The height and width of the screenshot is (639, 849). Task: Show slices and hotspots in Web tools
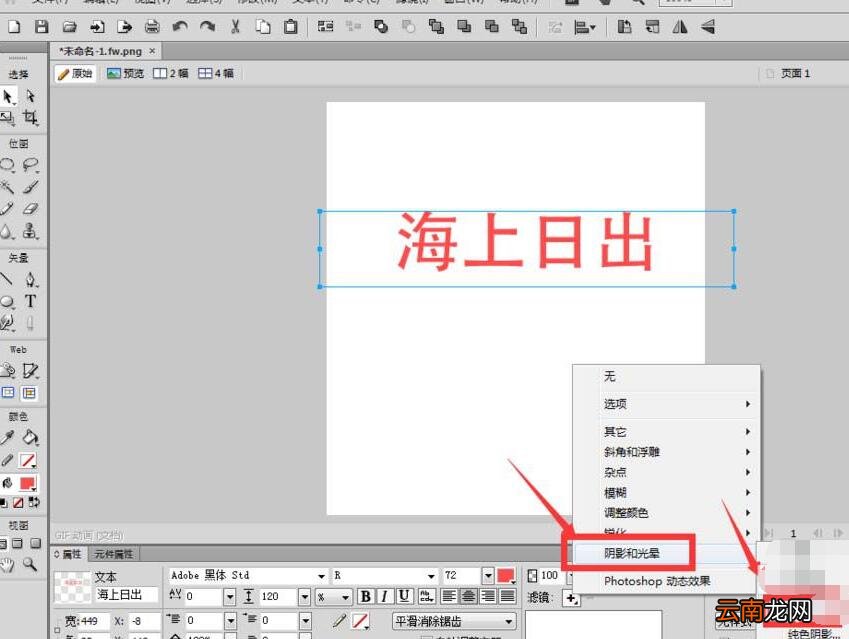(x=30, y=393)
